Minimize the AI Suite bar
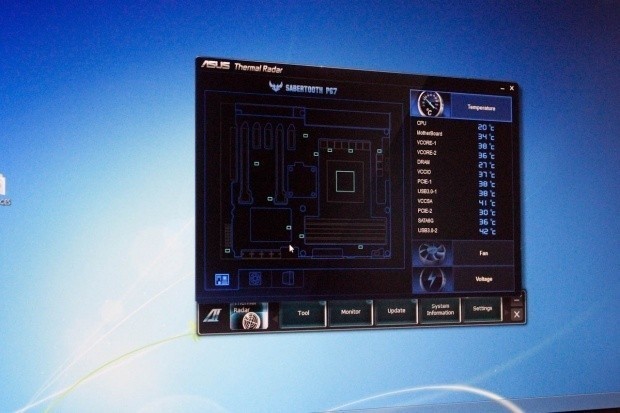Screen dimensions: 620x413 click(x=516, y=301)
